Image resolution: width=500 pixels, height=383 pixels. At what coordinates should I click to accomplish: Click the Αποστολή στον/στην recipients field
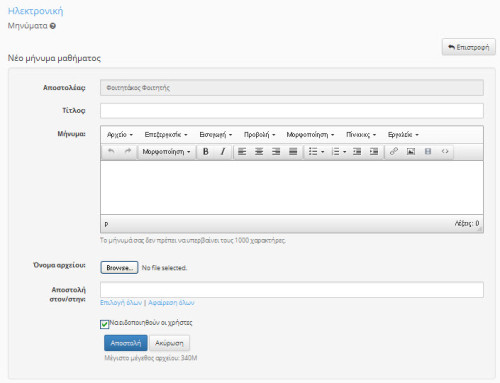pos(292,290)
